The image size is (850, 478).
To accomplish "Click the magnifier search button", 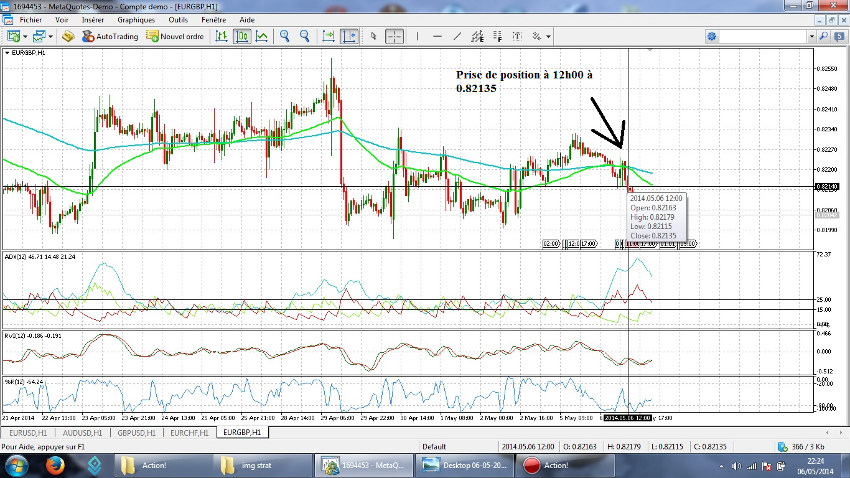I will 823,36.
